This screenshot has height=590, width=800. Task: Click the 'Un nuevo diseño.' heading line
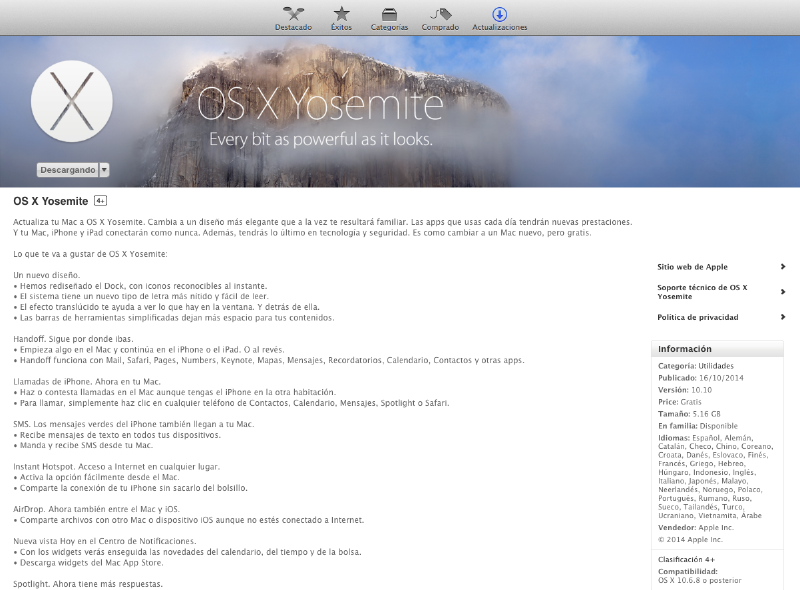[46, 275]
